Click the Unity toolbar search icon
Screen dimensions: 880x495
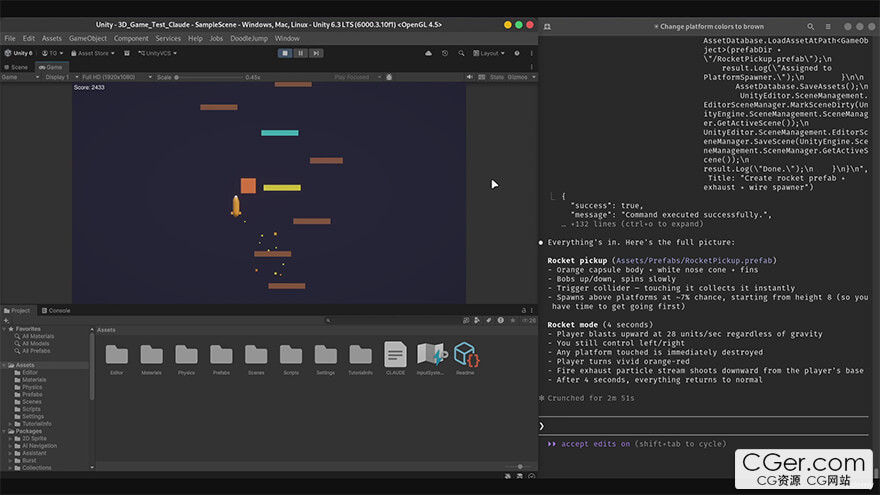click(459, 53)
